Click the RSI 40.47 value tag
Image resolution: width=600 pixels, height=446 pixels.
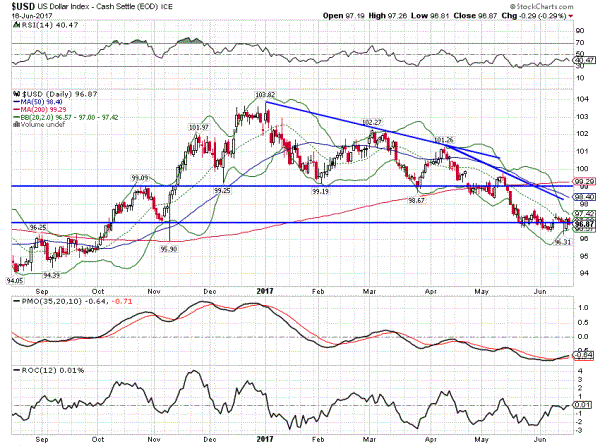click(582, 62)
